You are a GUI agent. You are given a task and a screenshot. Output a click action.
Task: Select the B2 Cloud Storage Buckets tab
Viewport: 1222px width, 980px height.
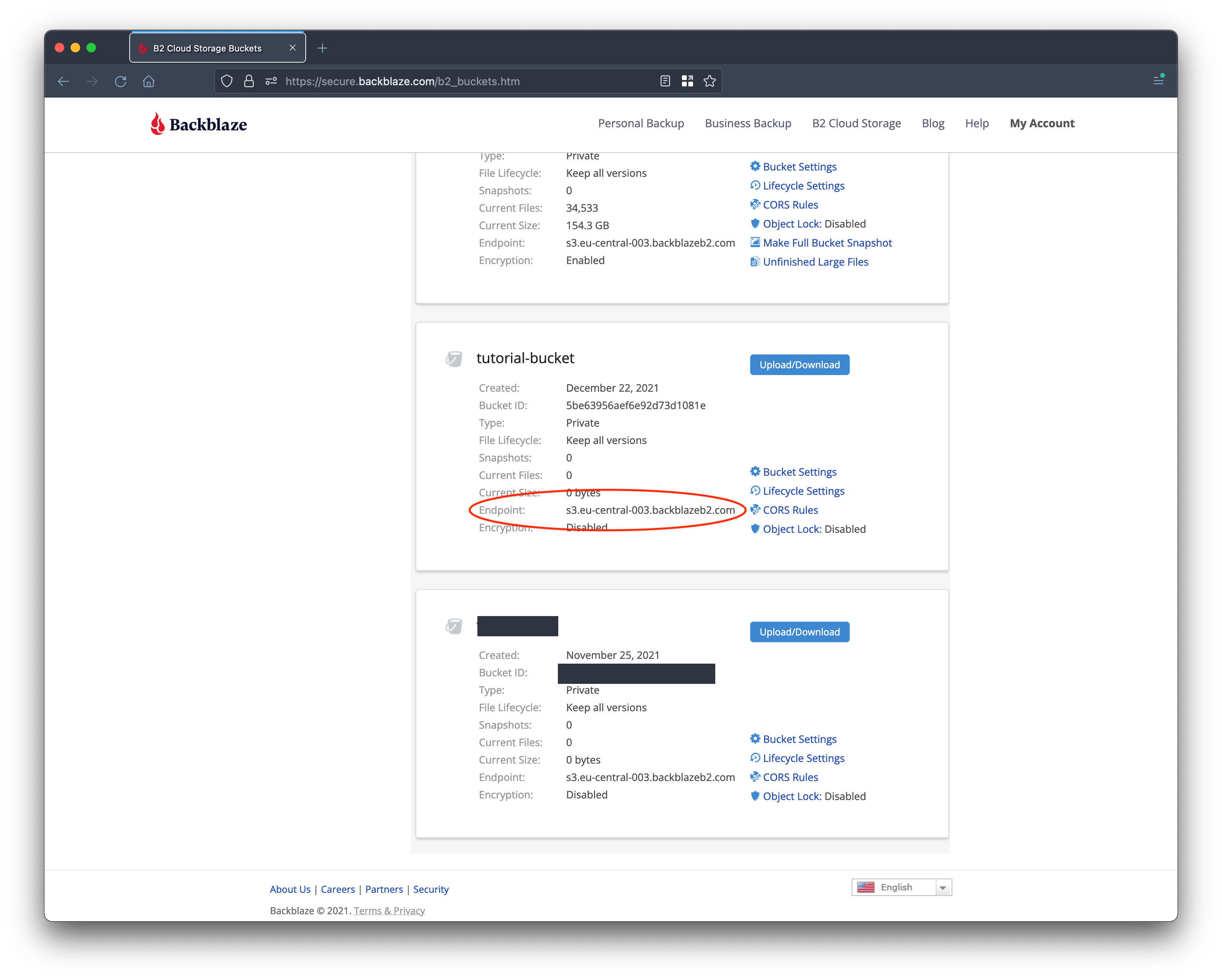tap(207, 48)
